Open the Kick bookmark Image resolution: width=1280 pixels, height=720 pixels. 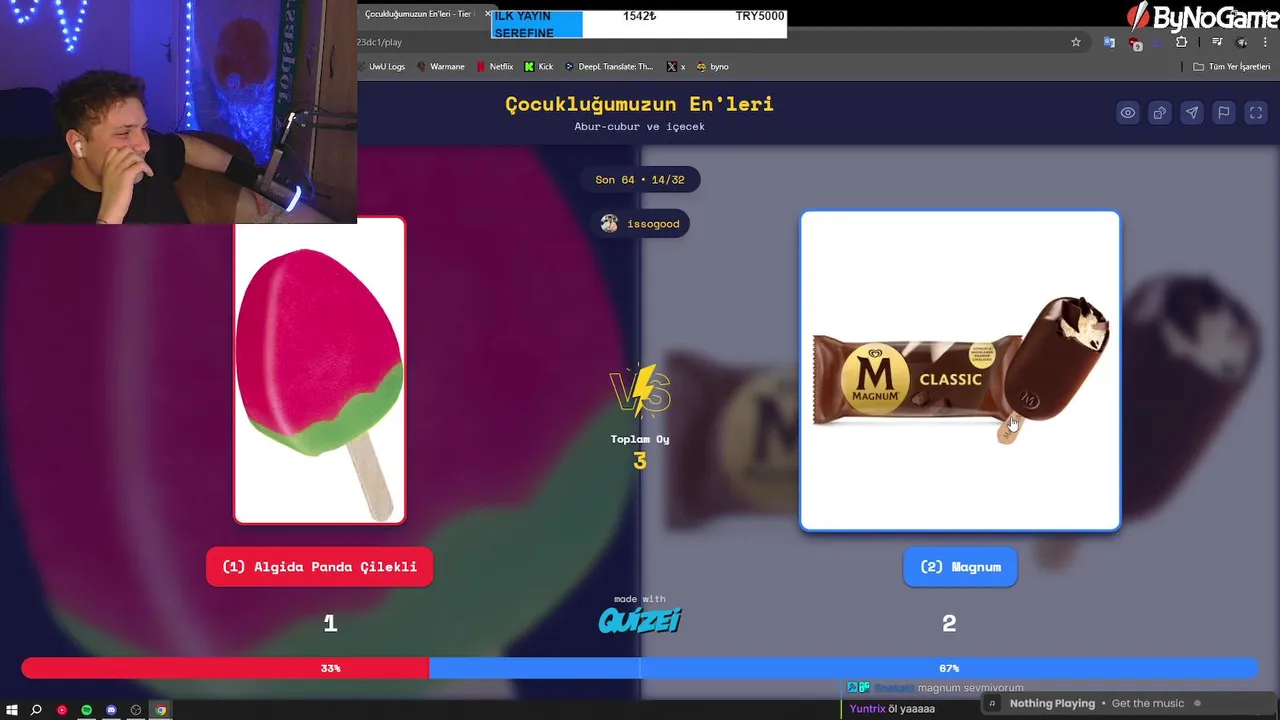[539, 67]
